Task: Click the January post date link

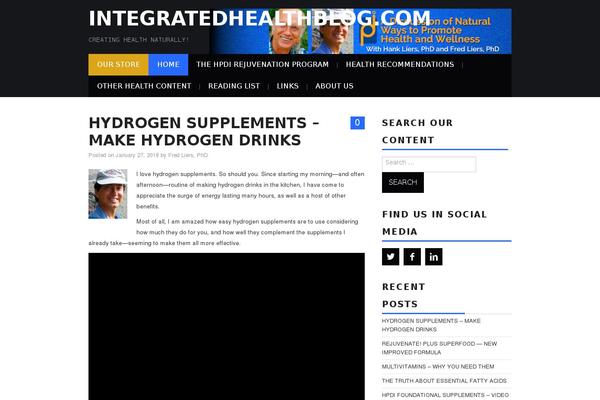Action: point(137,155)
